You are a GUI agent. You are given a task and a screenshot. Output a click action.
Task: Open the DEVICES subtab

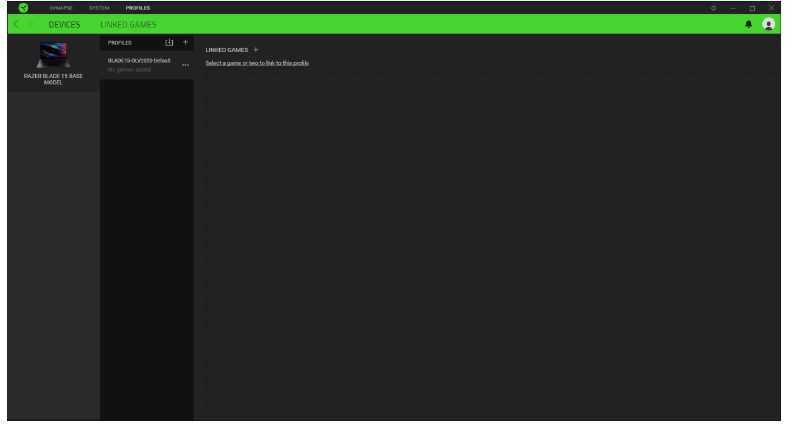point(64,24)
